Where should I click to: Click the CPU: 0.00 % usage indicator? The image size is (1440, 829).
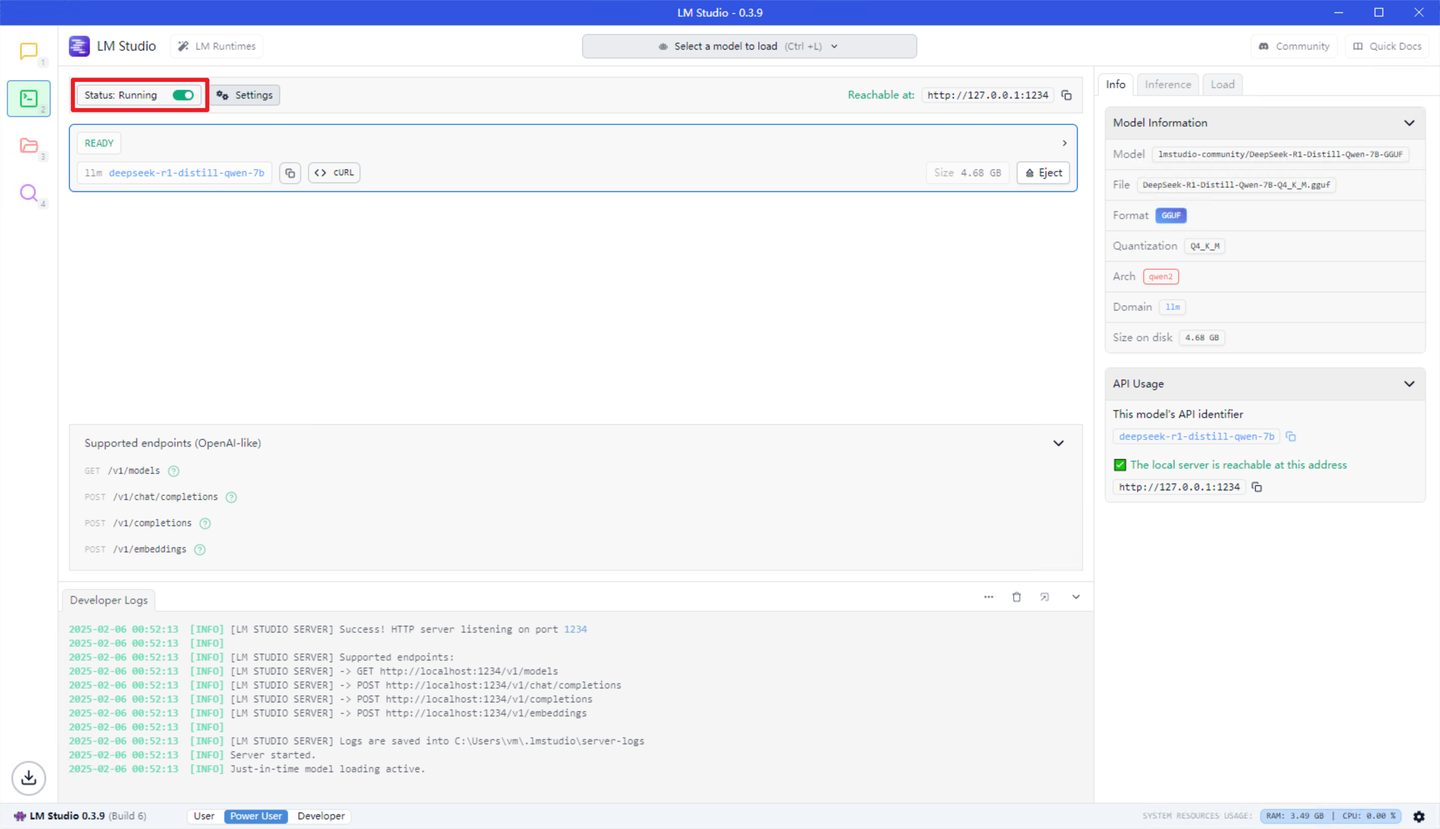click(1368, 816)
